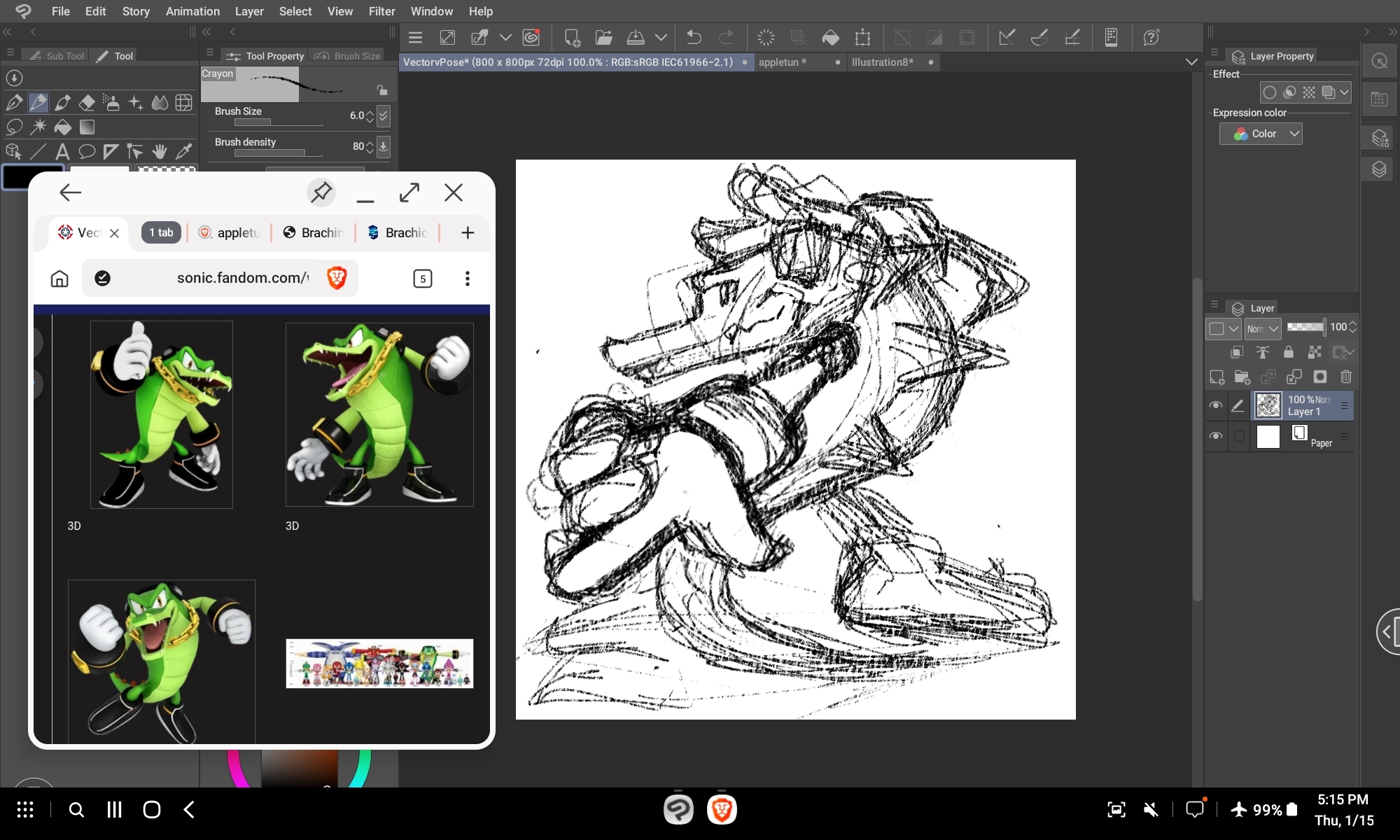Open a new browser tab with plus
This screenshot has width=1400, height=840.
coord(468,232)
